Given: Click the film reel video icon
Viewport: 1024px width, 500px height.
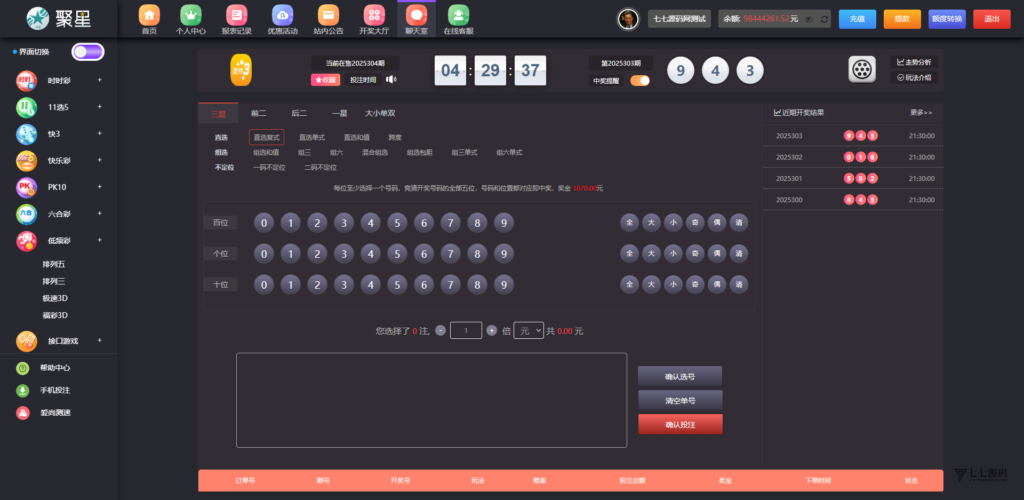Looking at the screenshot, I should coord(862,70).
